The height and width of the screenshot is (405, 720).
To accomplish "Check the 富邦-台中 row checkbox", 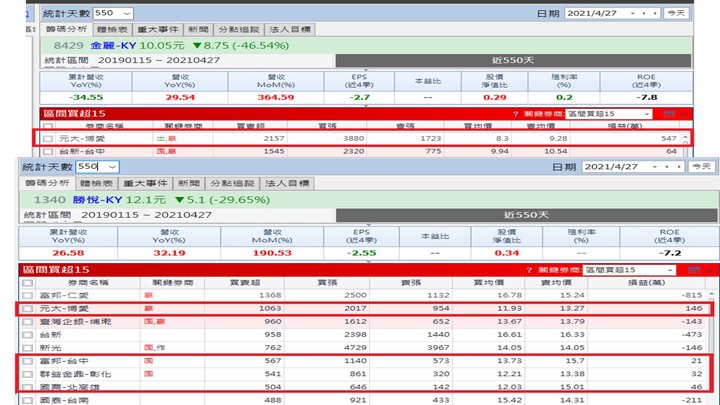I will [x=27, y=361].
